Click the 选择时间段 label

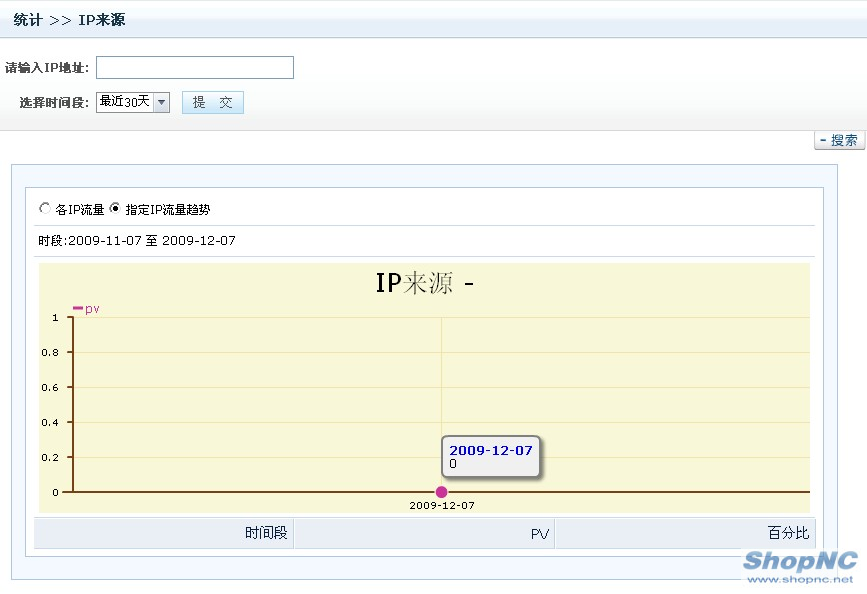54,103
